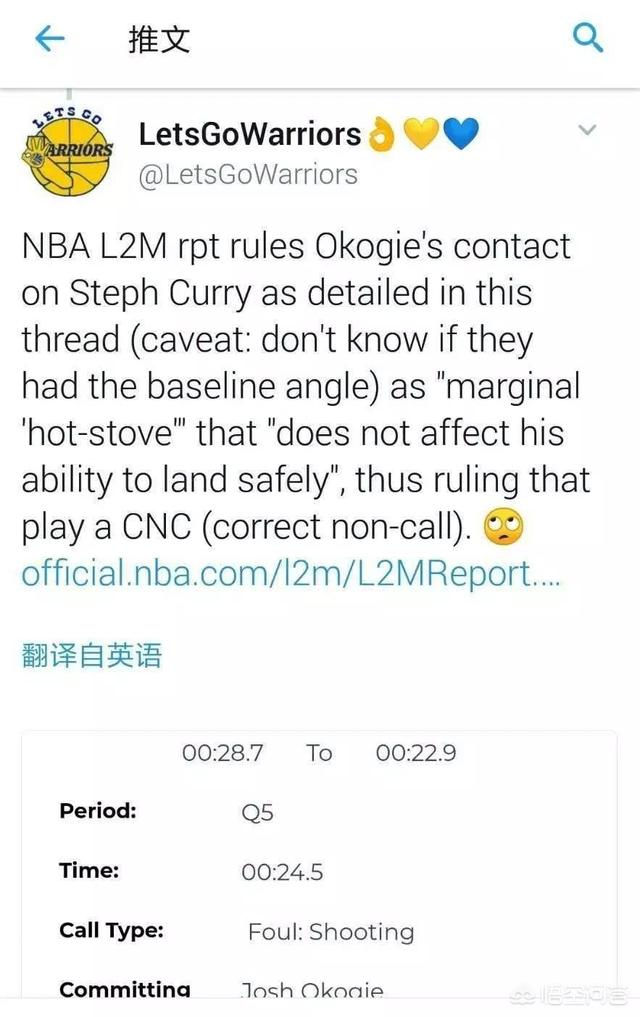Open the official.nba.com L2M report link
The width and height of the screenshot is (640, 1017).
coord(290,573)
